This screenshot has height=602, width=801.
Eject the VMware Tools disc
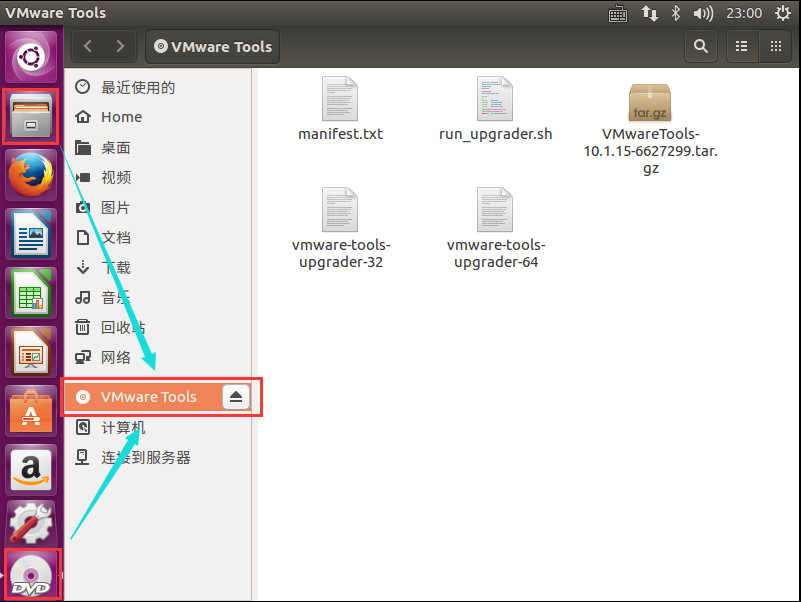click(x=235, y=397)
